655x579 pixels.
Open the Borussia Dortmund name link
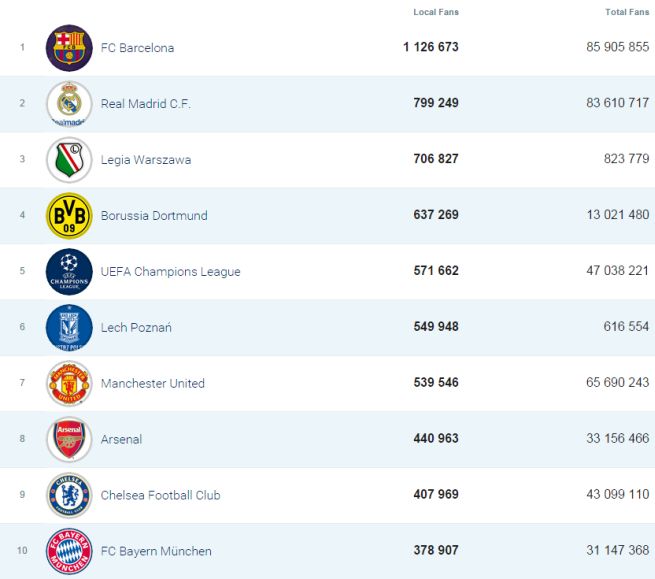[152, 216]
